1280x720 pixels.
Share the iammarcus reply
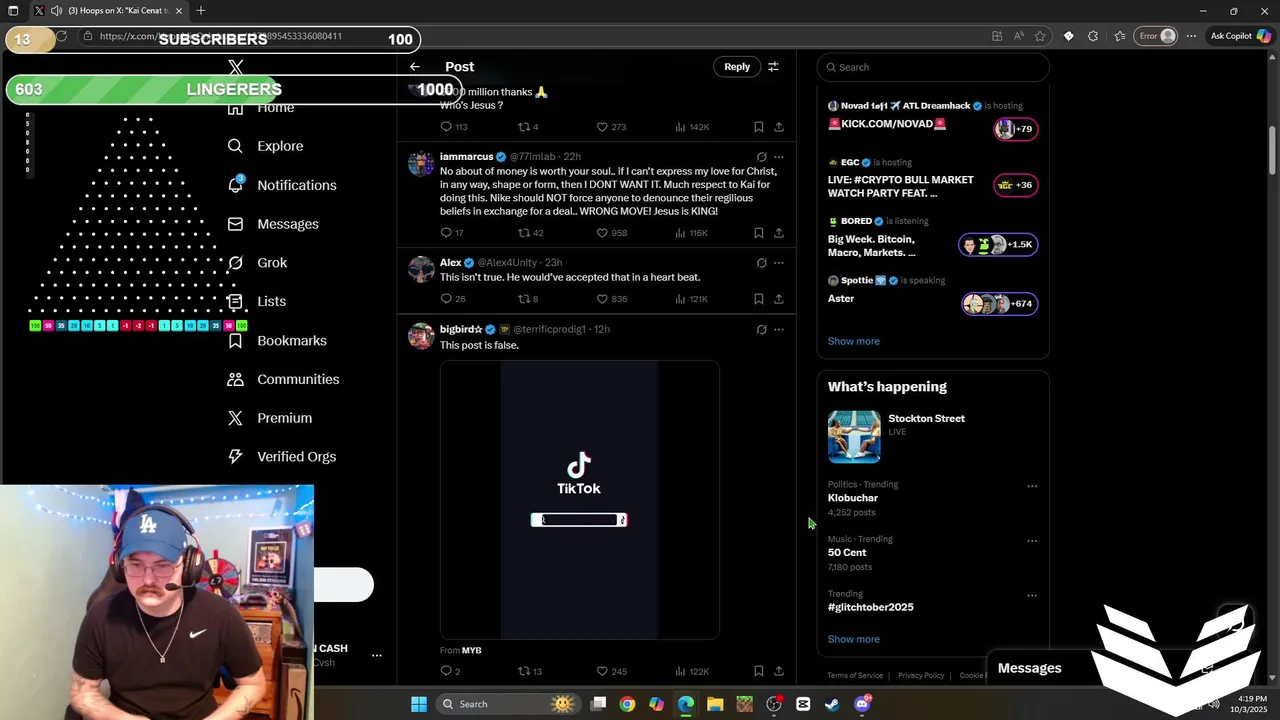(x=779, y=233)
